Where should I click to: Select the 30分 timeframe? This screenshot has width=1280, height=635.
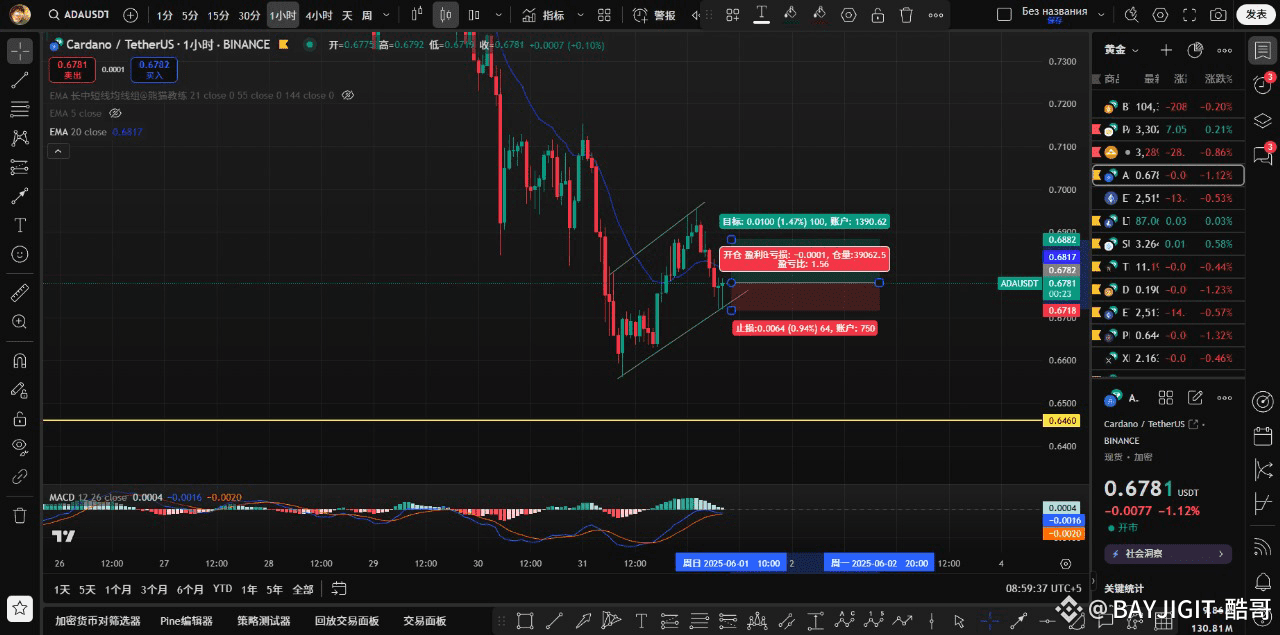249,15
